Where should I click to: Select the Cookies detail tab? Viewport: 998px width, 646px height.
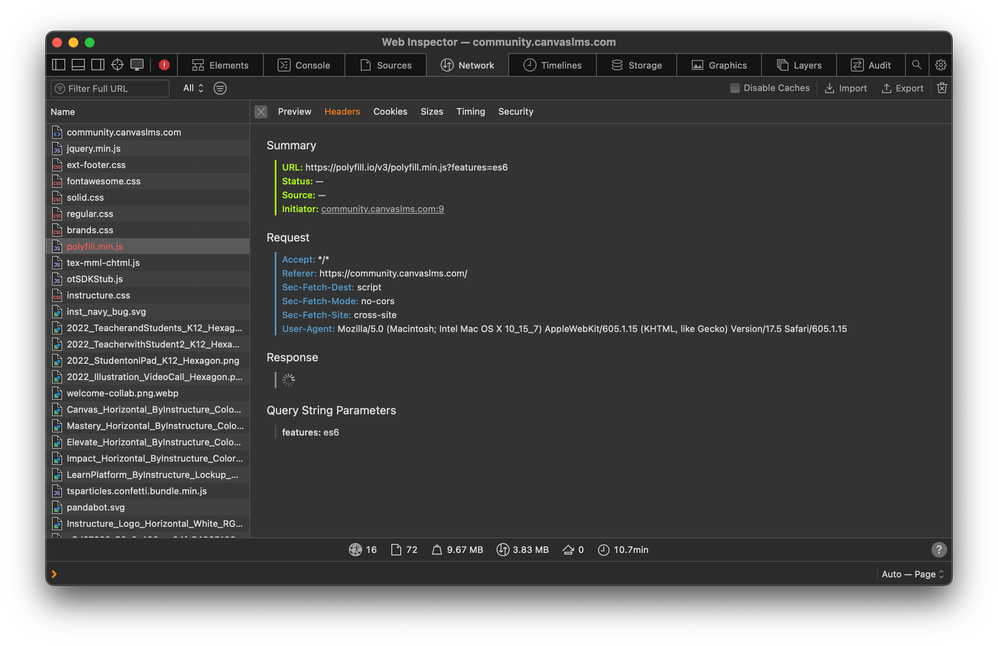390,112
